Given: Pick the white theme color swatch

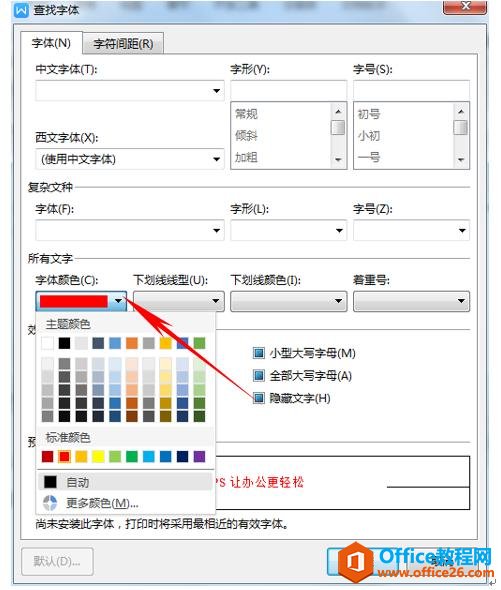Looking at the screenshot, I should [47, 343].
